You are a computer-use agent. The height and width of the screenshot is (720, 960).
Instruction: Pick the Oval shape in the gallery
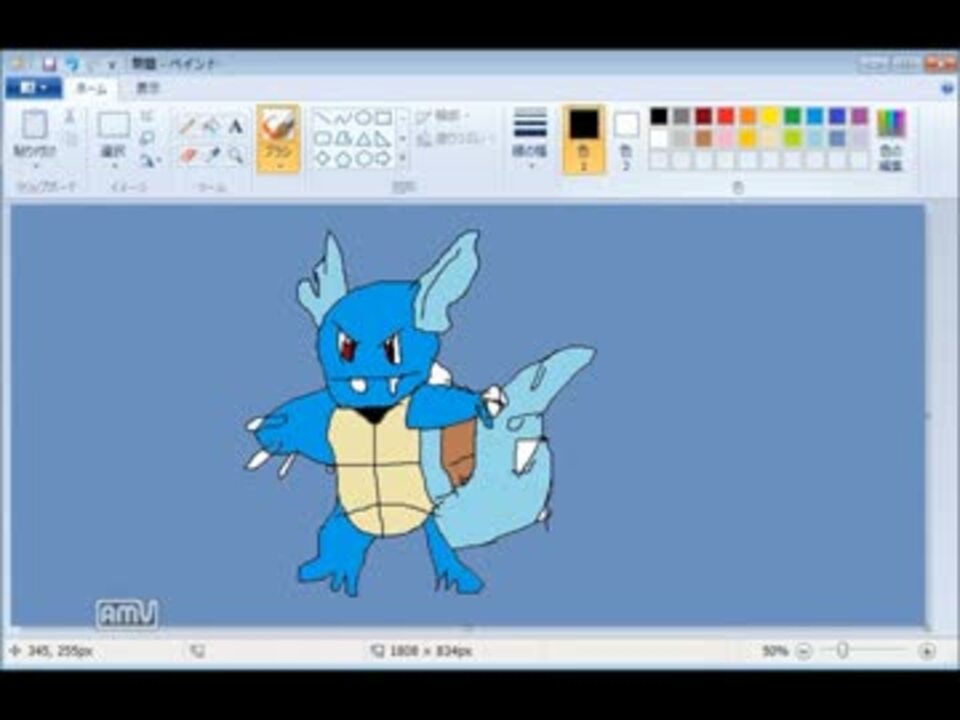pyautogui.click(x=363, y=117)
